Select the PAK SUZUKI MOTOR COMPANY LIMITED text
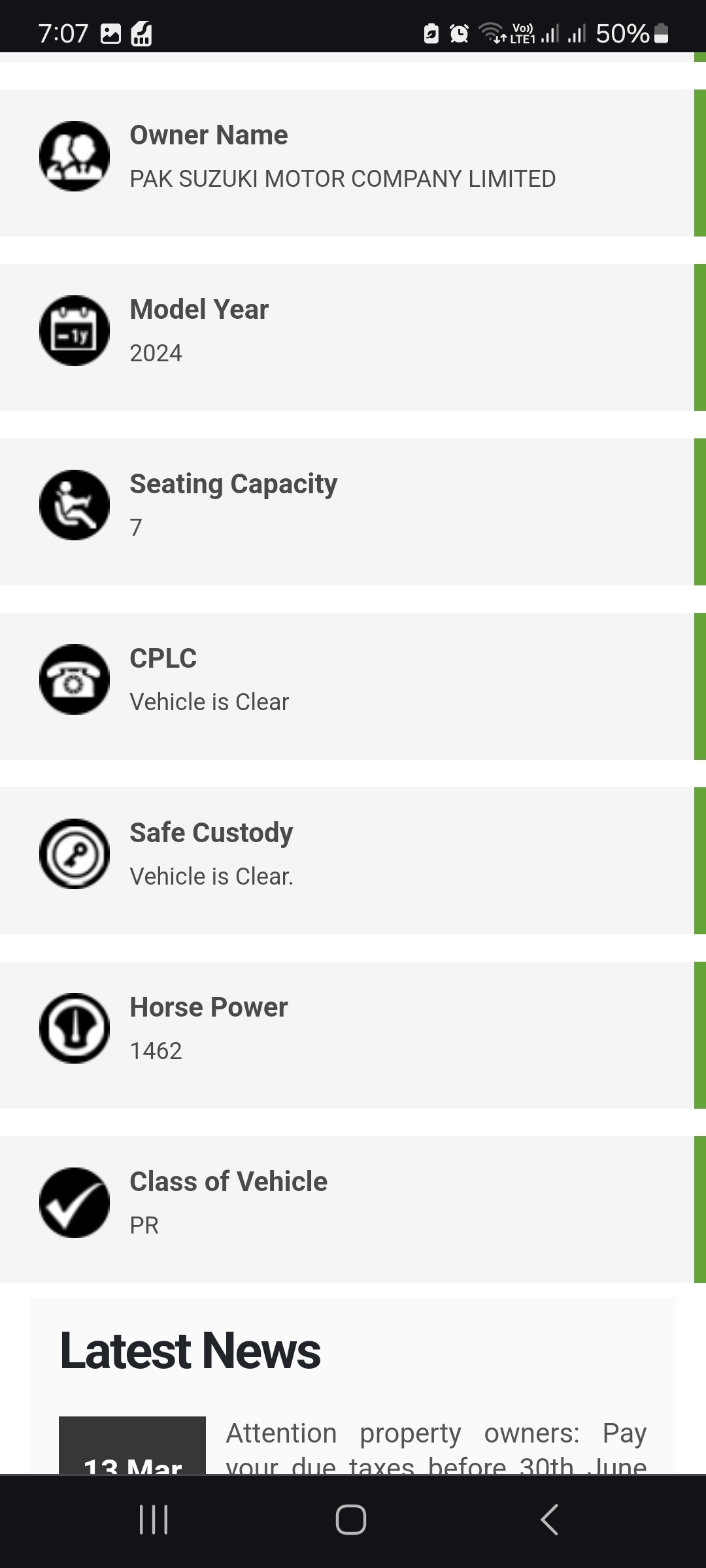This screenshot has width=706, height=1568. click(x=343, y=179)
